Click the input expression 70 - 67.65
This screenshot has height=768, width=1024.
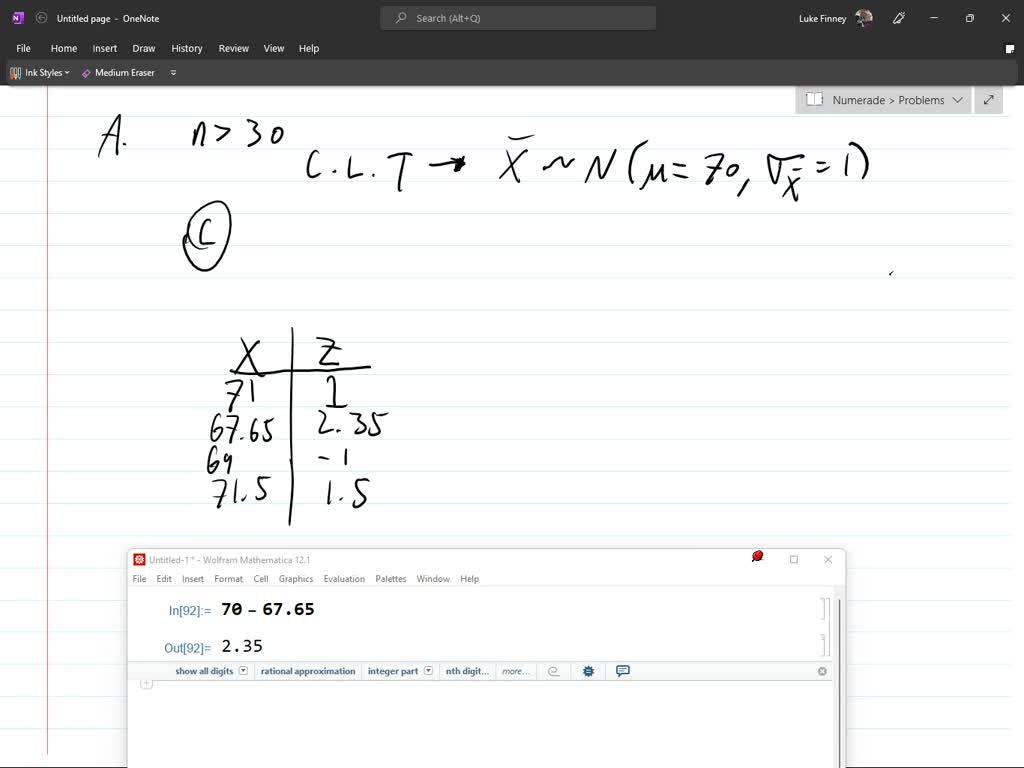(x=268, y=609)
